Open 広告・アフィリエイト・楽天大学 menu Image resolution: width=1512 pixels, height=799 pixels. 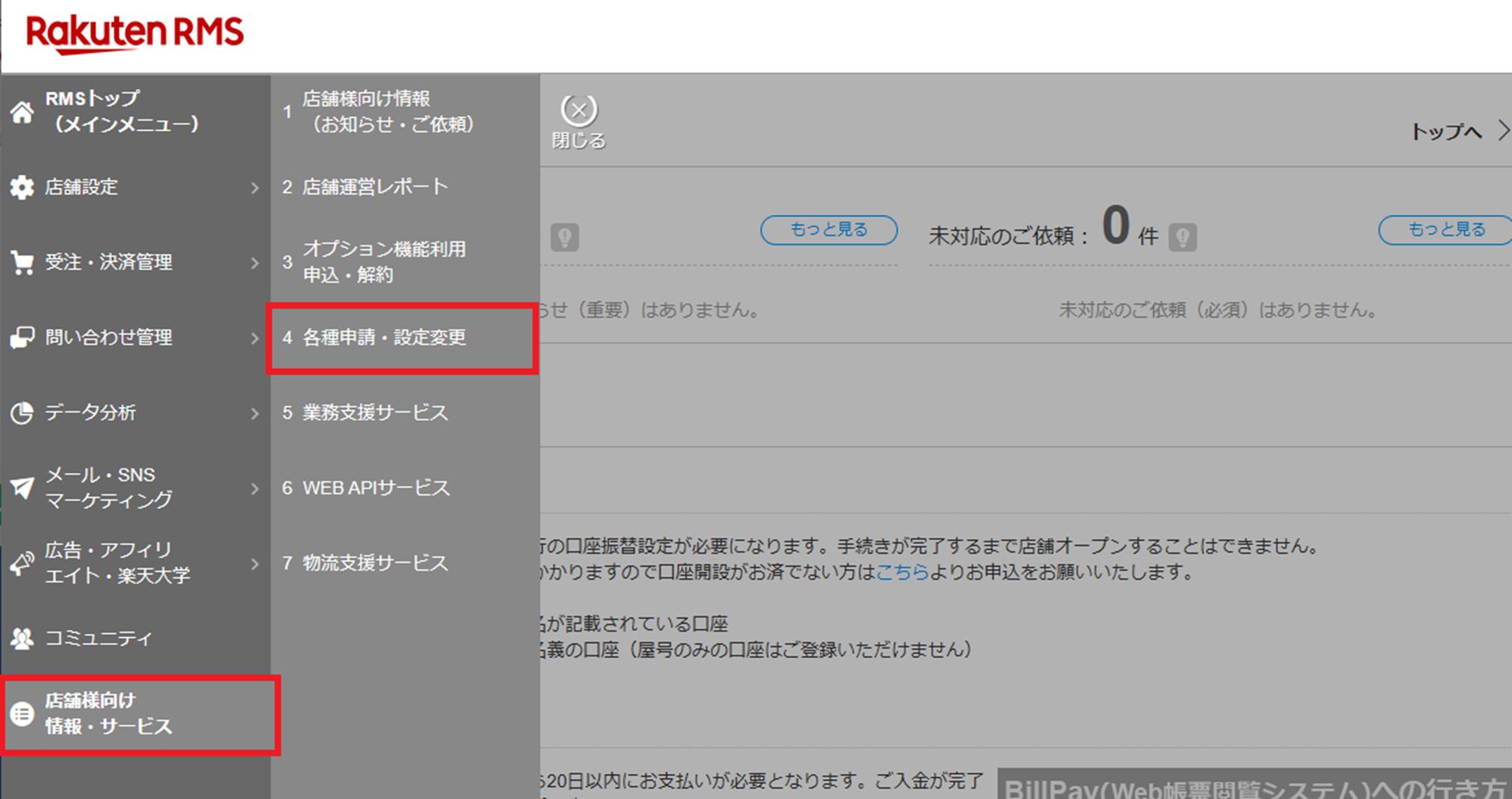[135, 563]
